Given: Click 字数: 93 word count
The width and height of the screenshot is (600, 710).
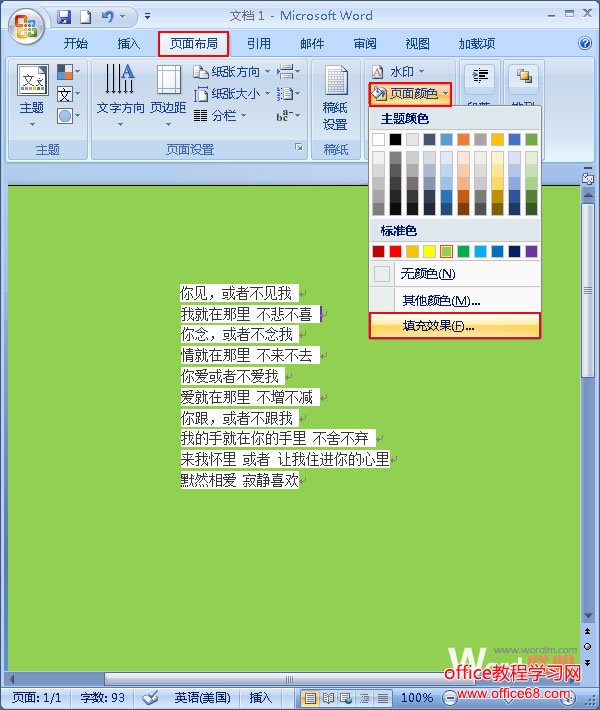Looking at the screenshot, I should [102, 697].
